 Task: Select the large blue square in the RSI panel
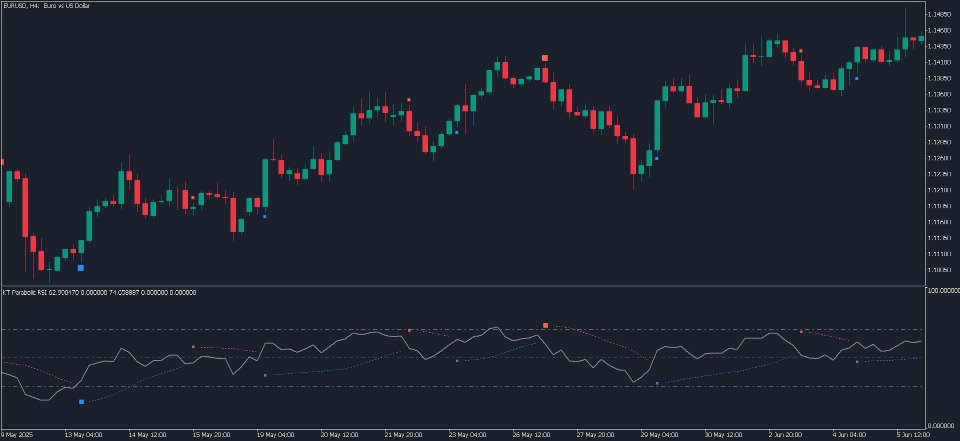[81, 402]
